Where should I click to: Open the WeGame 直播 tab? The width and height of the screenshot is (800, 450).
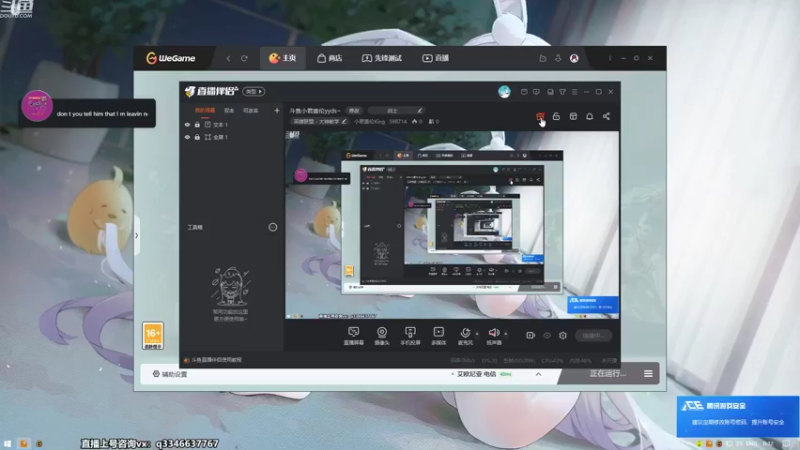(x=436, y=58)
